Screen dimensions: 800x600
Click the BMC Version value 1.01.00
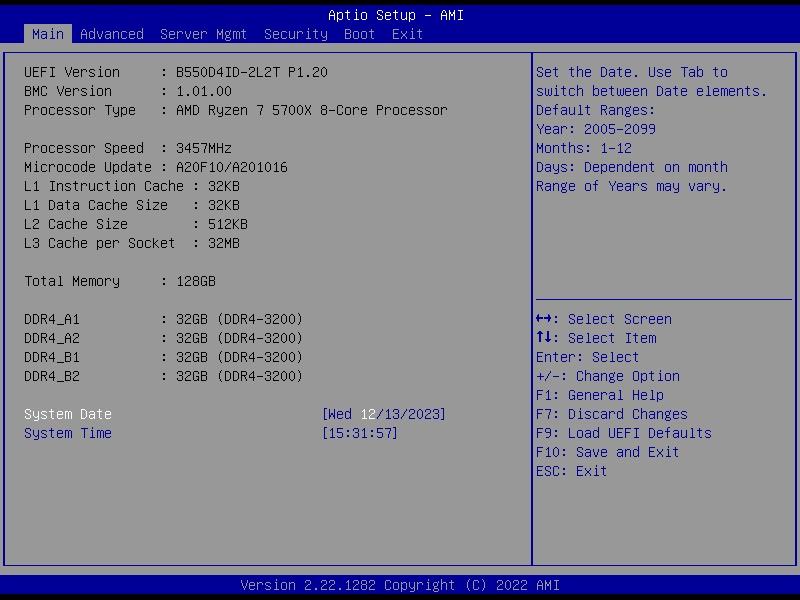click(204, 91)
